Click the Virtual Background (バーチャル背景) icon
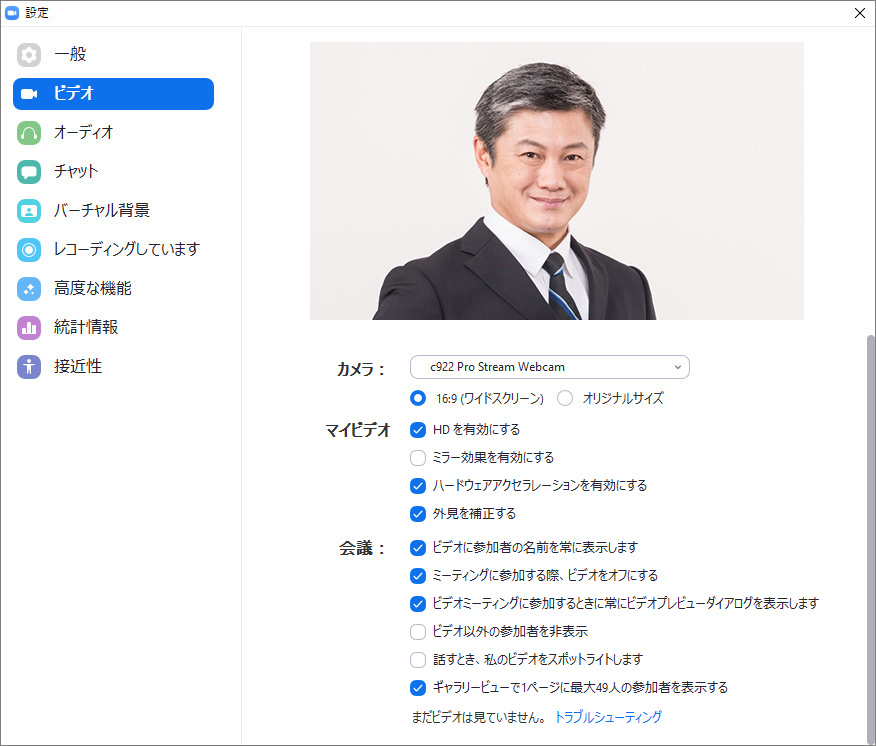The width and height of the screenshot is (876, 746). click(29, 210)
